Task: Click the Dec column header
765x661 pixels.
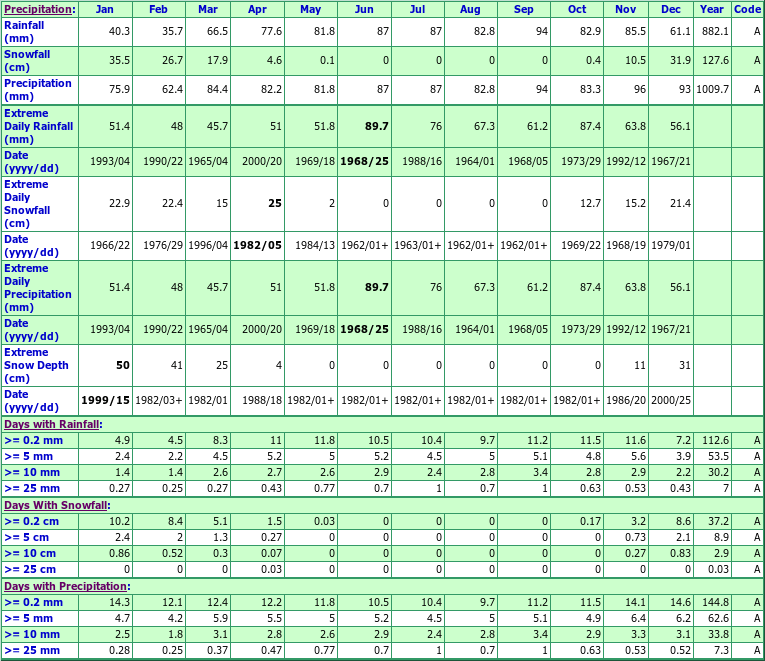Action: click(671, 9)
